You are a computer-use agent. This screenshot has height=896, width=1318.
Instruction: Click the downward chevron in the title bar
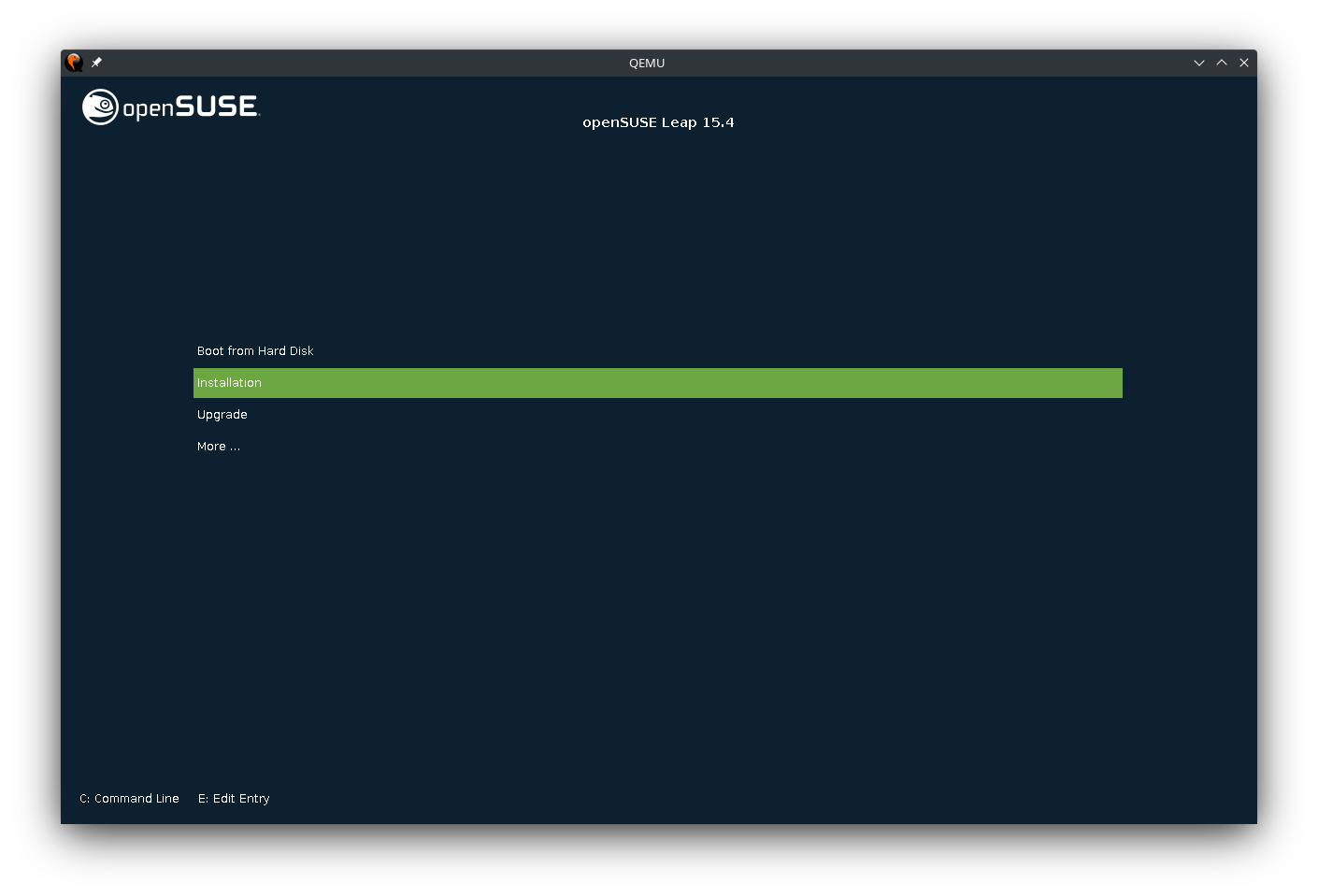1199,63
